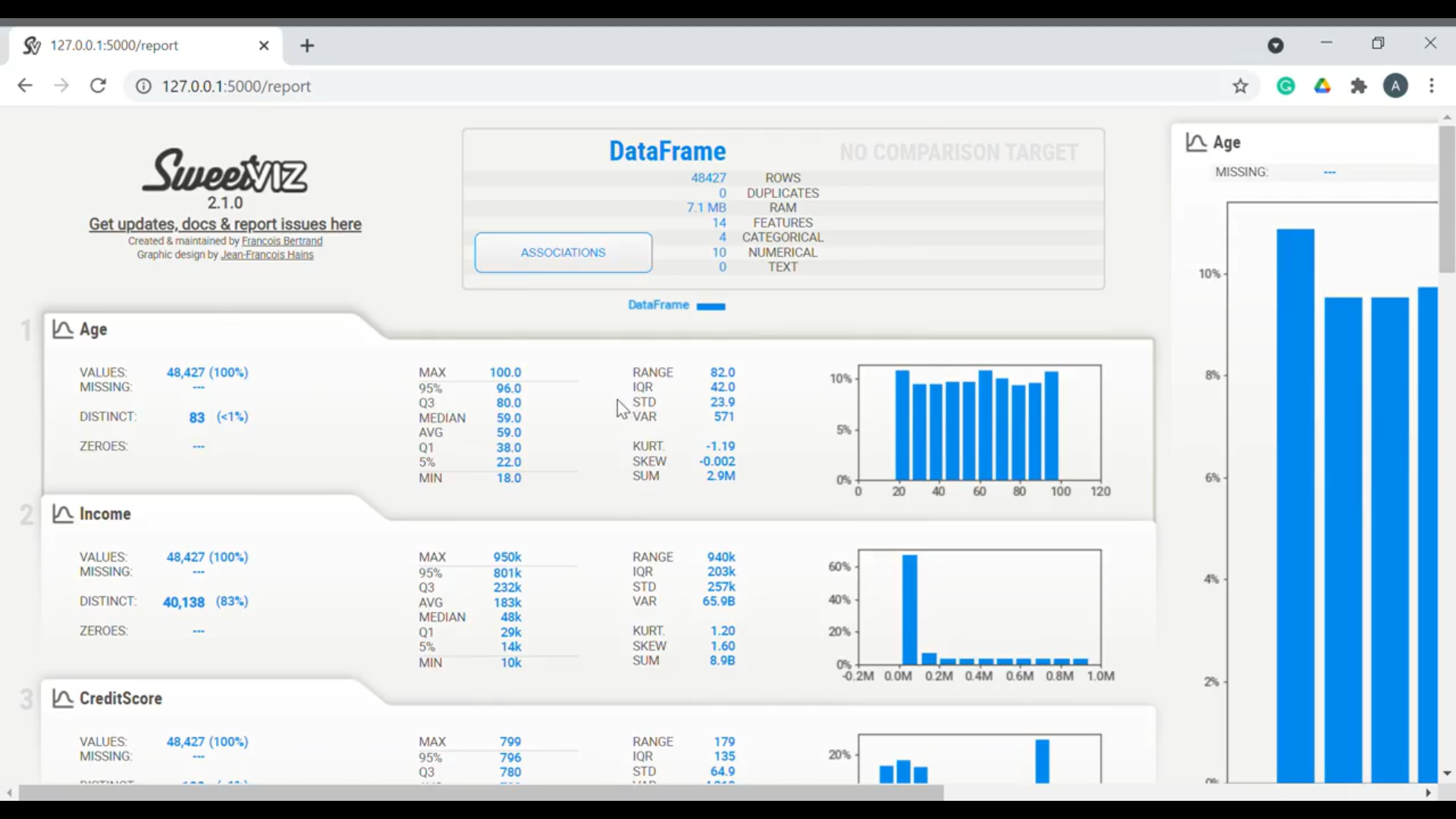Image resolution: width=1456 pixels, height=819 pixels.
Task: Reload the report page
Action: pos(98,86)
